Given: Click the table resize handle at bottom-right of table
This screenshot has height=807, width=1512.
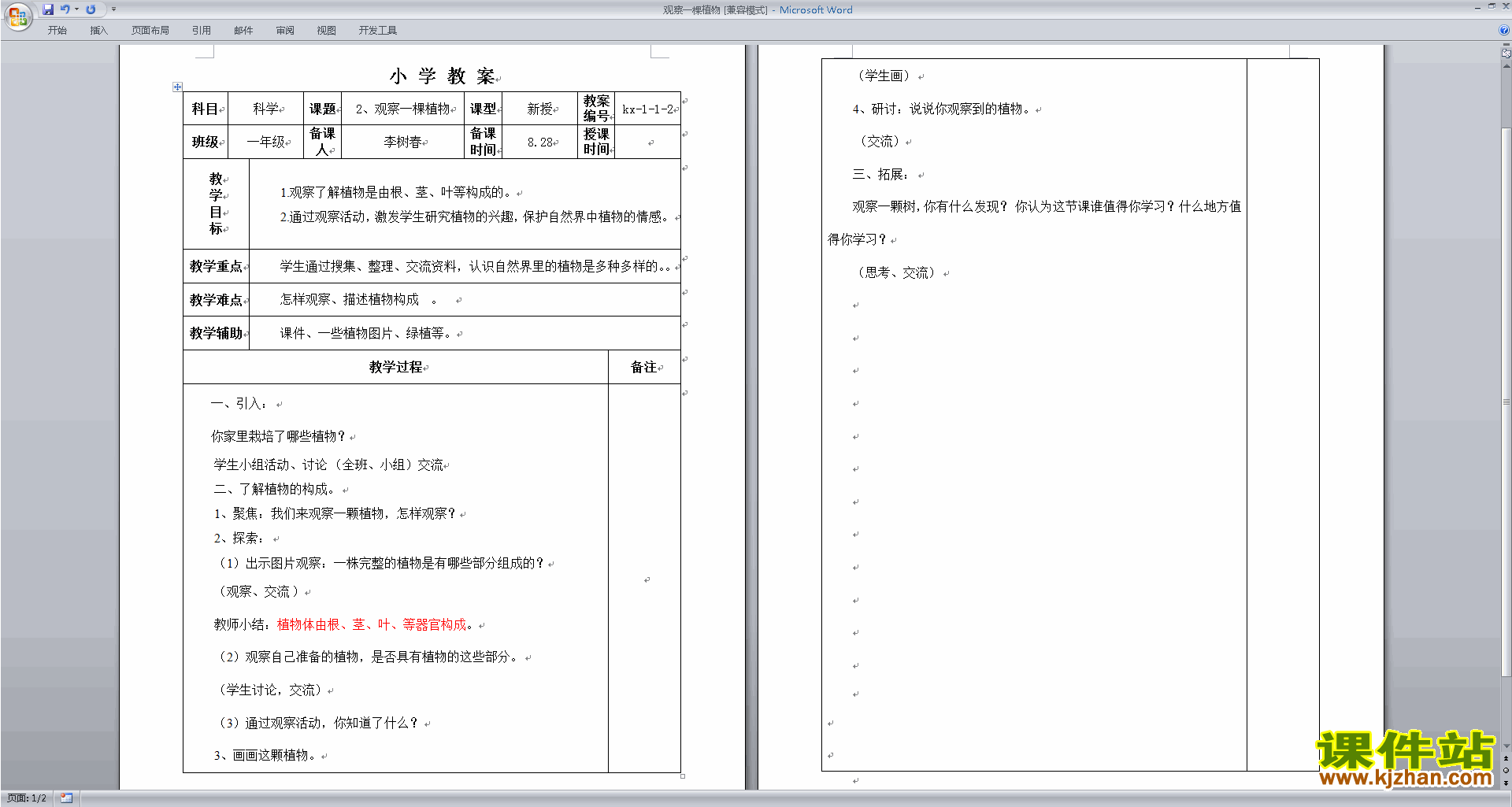Looking at the screenshot, I should pos(683,776).
